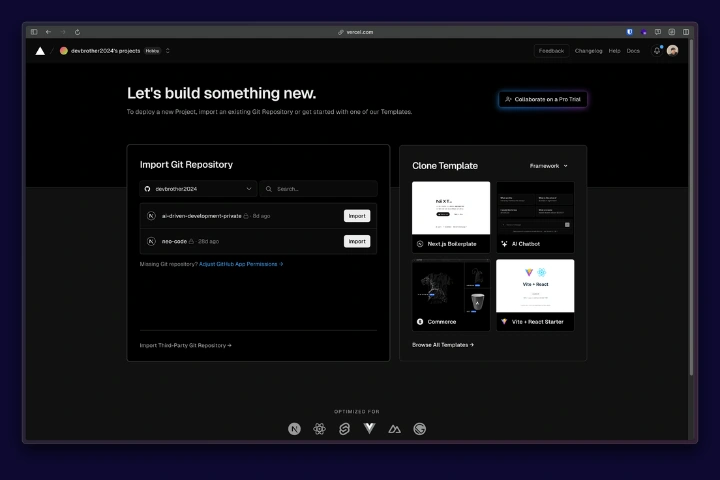Open the Bitwarden shield extension icon
Image resolution: width=720 pixels, height=480 pixels.
click(630, 32)
